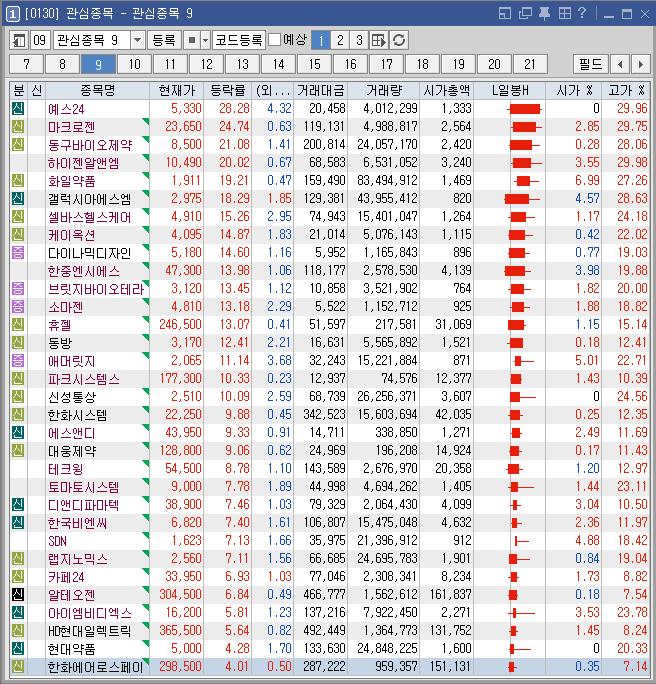Select the 한화에어로스페이 row
Viewport: 656px width, 684px height.
point(330,667)
